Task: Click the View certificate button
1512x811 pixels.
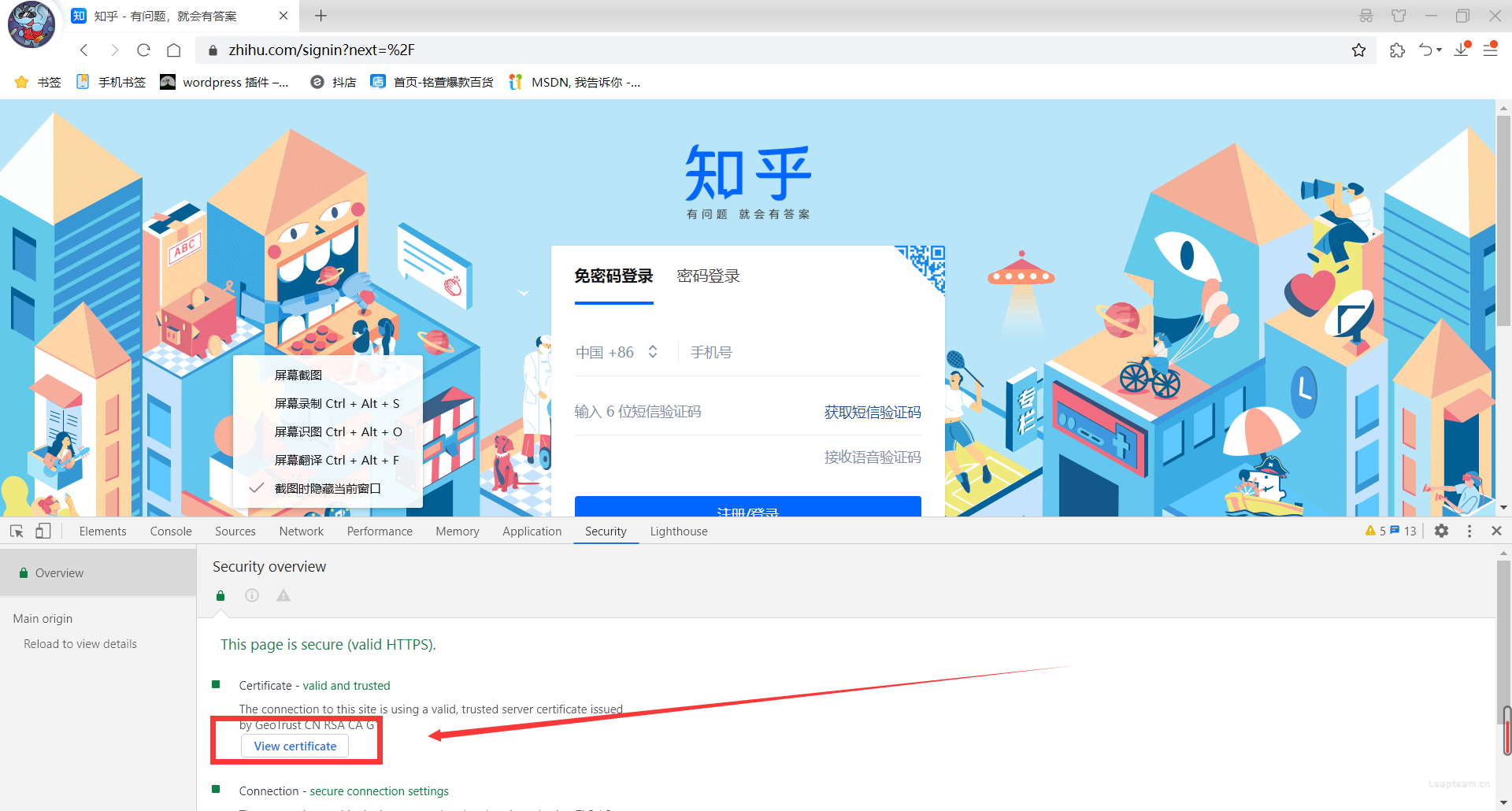Action: 295,746
